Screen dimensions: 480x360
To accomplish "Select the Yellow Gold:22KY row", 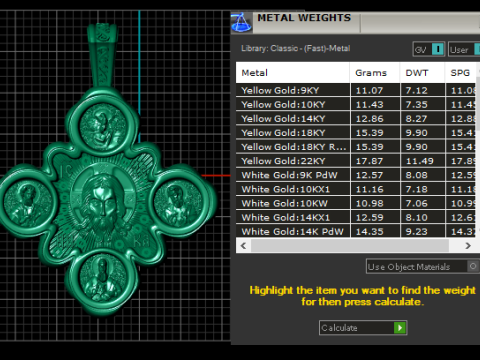I will point(356,161).
